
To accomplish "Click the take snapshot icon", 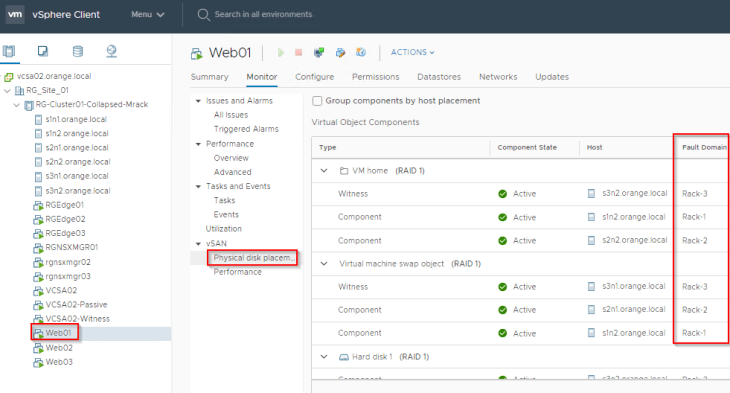I will tap(361, 53).
